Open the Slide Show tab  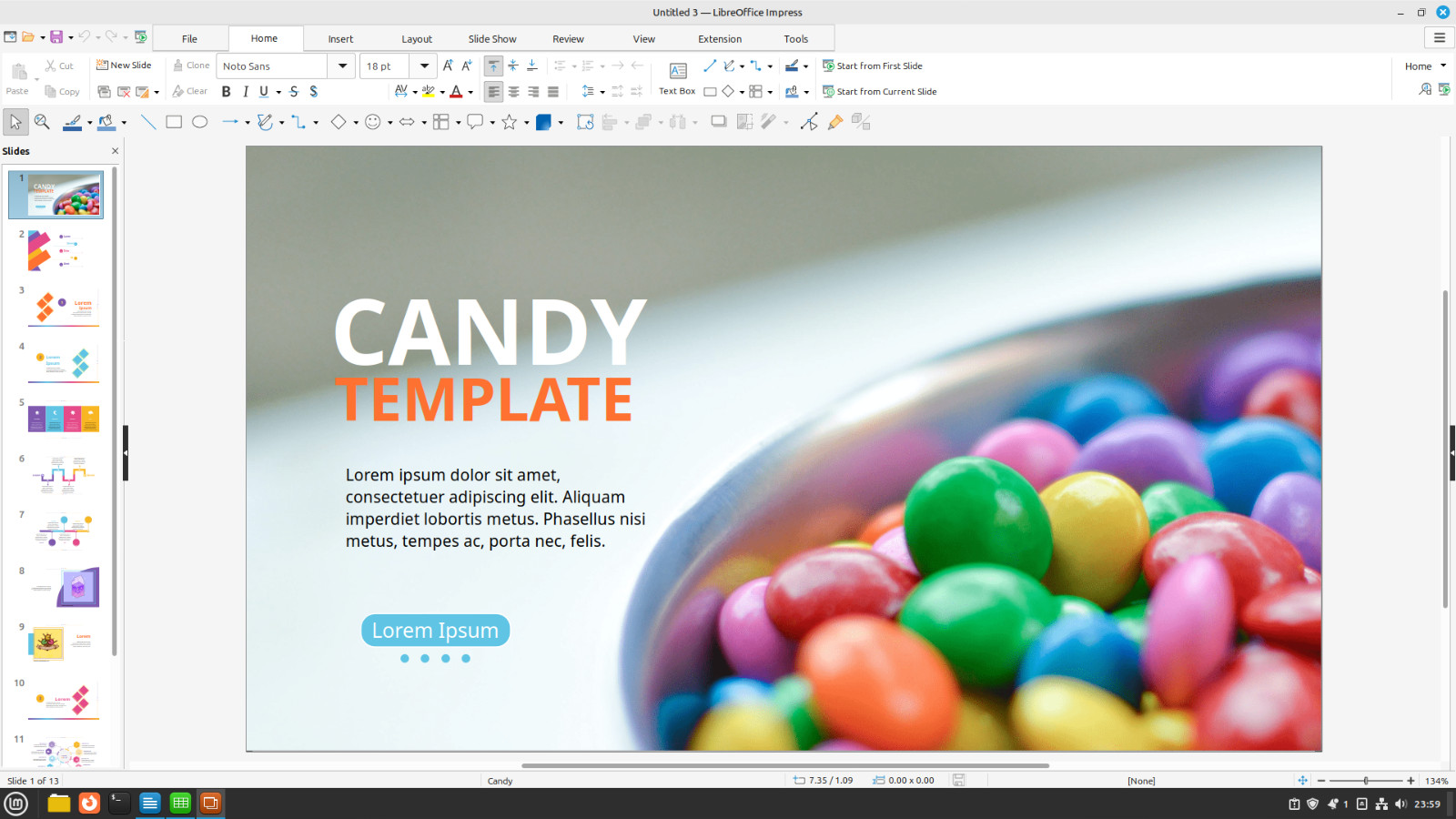pos(492,39)
